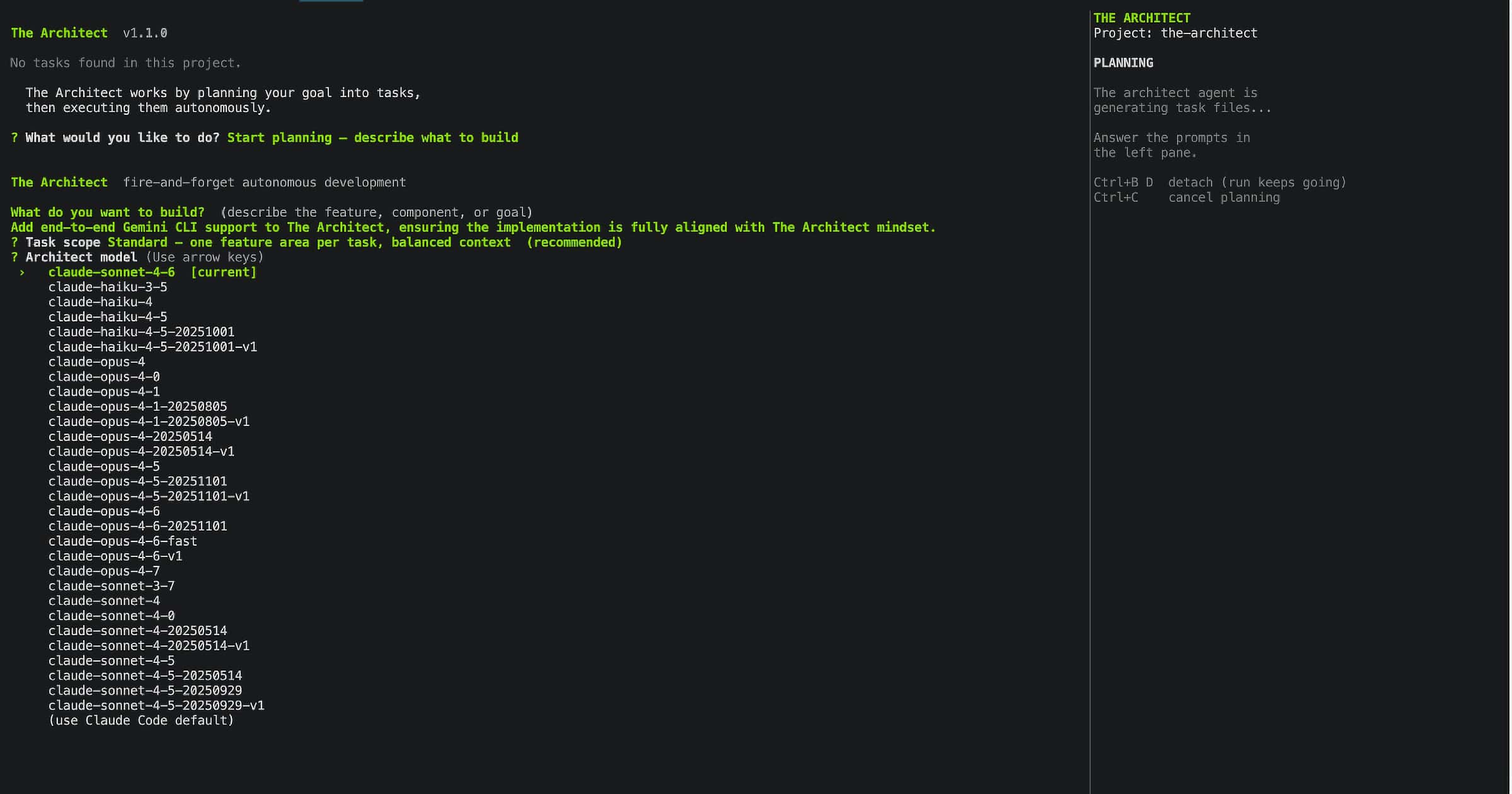Click the PLANNING status heading
The width and height of the screenshot is (1512, 794).
coord(1123,63)
